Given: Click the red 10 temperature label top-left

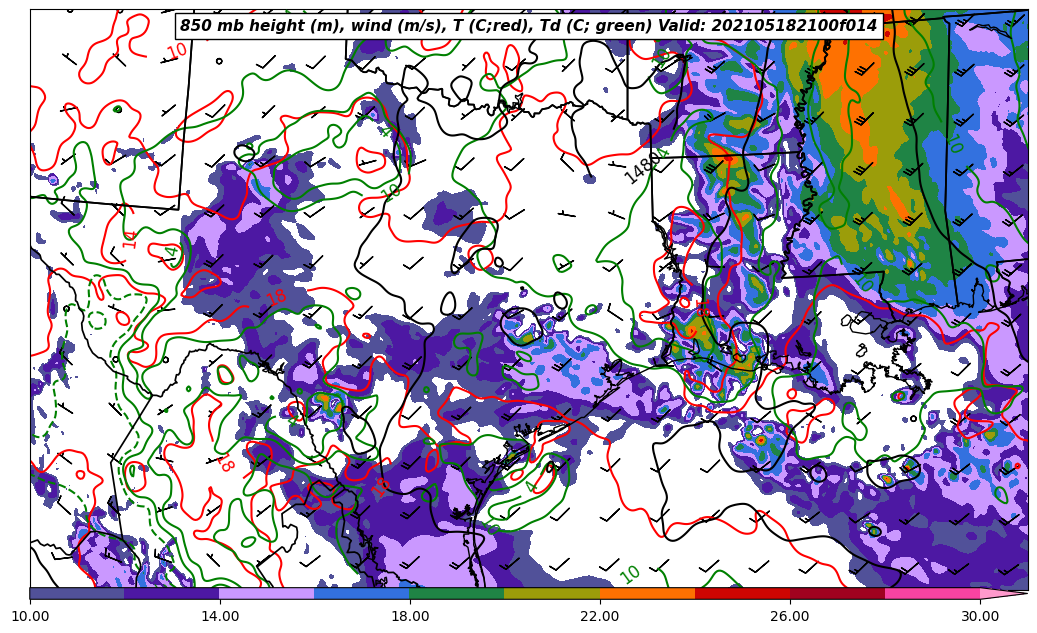Looking at the screenshot, I should coord(177,50).
